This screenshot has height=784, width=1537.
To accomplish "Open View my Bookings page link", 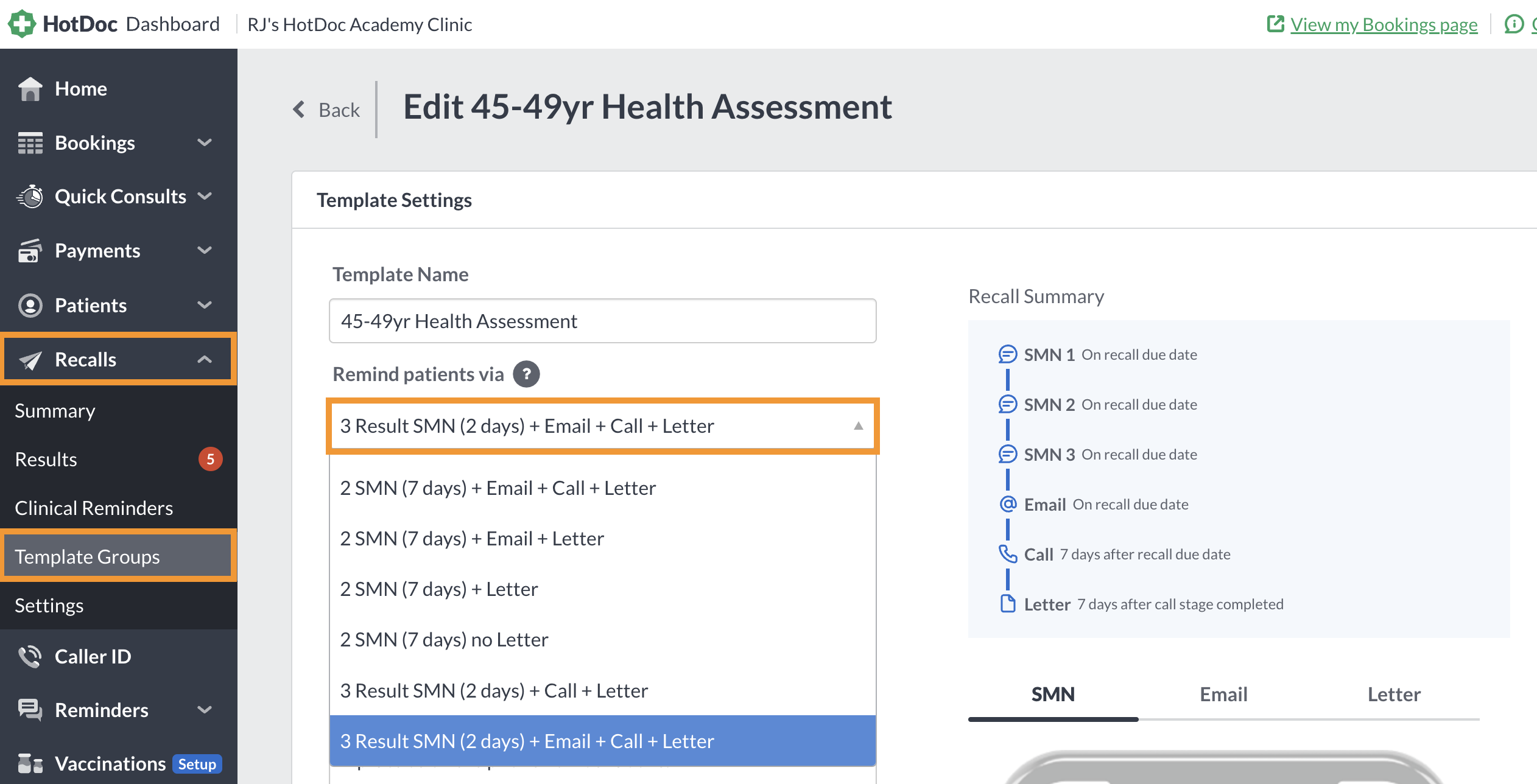I will pos(1384,24).
